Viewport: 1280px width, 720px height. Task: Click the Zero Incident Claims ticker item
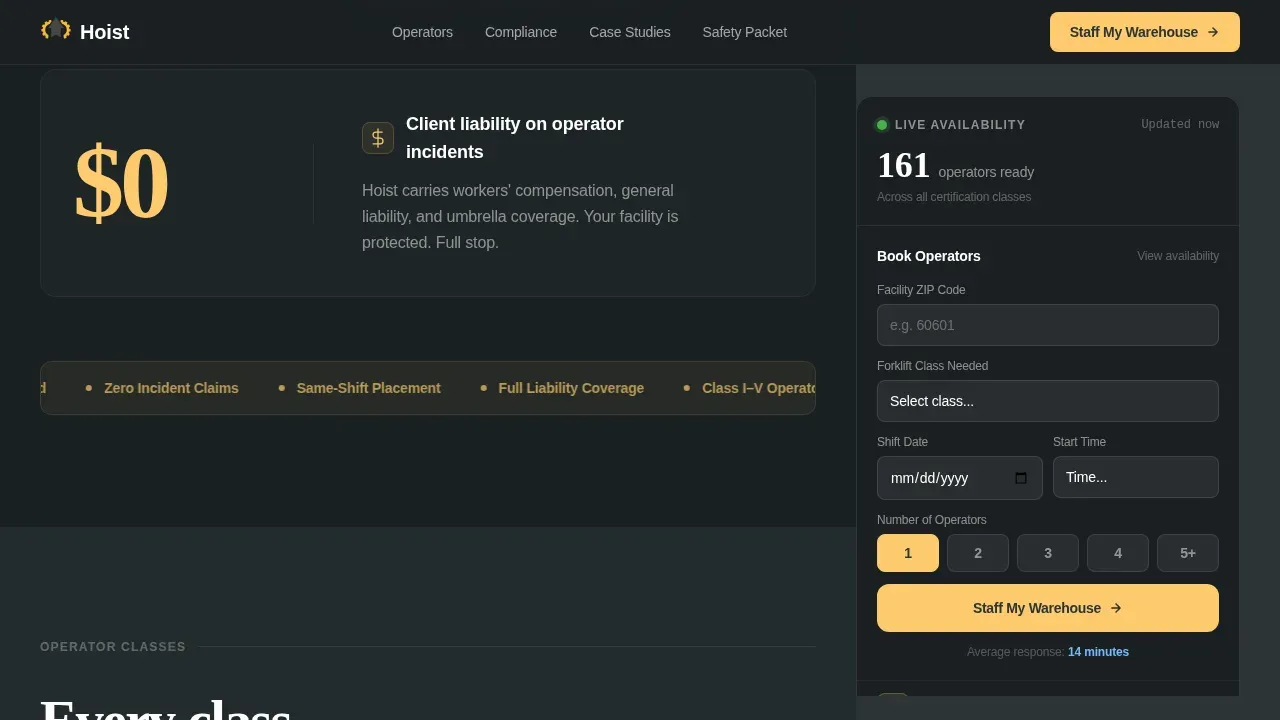click(171, 388)
